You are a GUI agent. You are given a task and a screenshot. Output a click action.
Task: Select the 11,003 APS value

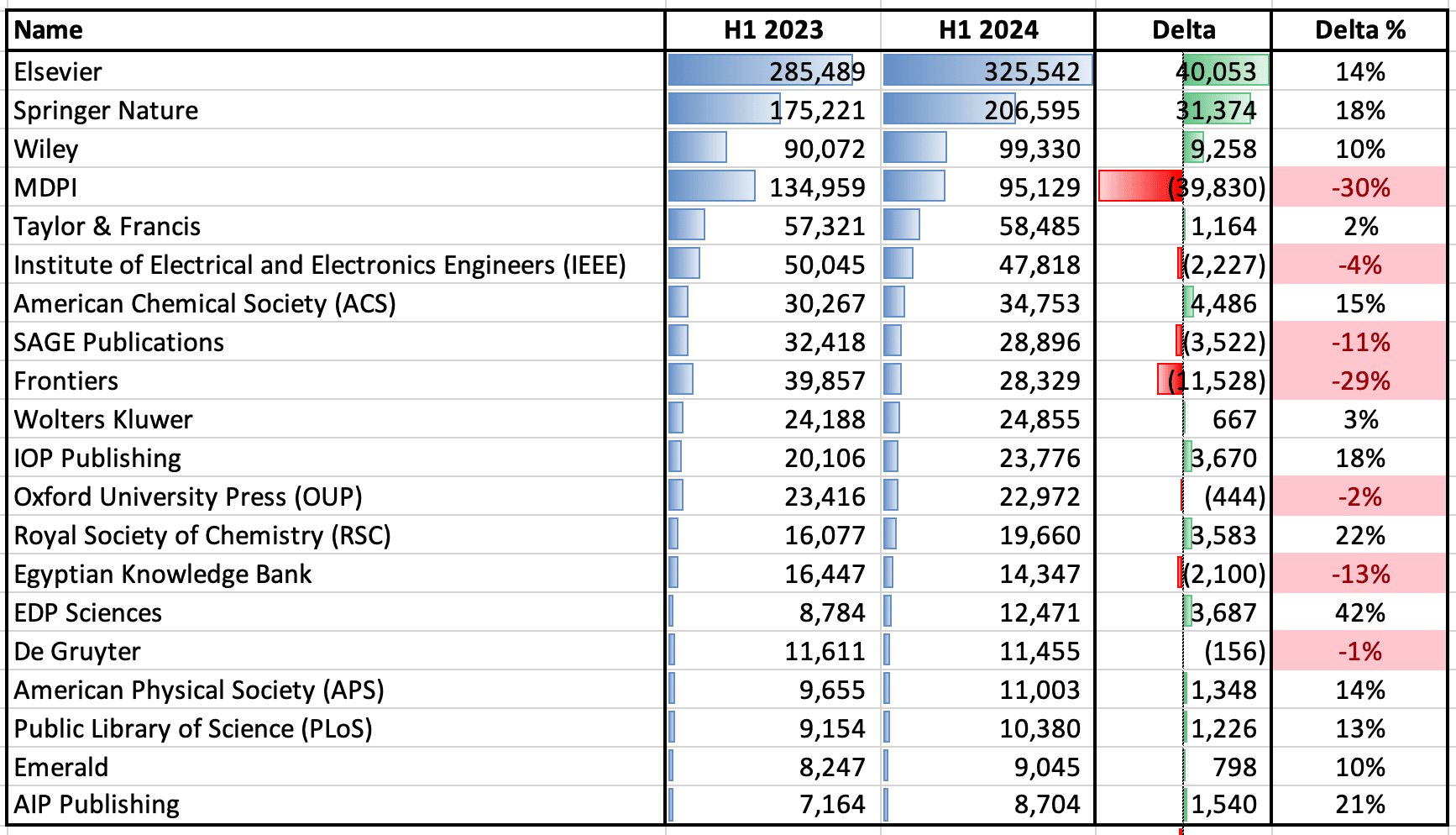[x=988, y=690]
